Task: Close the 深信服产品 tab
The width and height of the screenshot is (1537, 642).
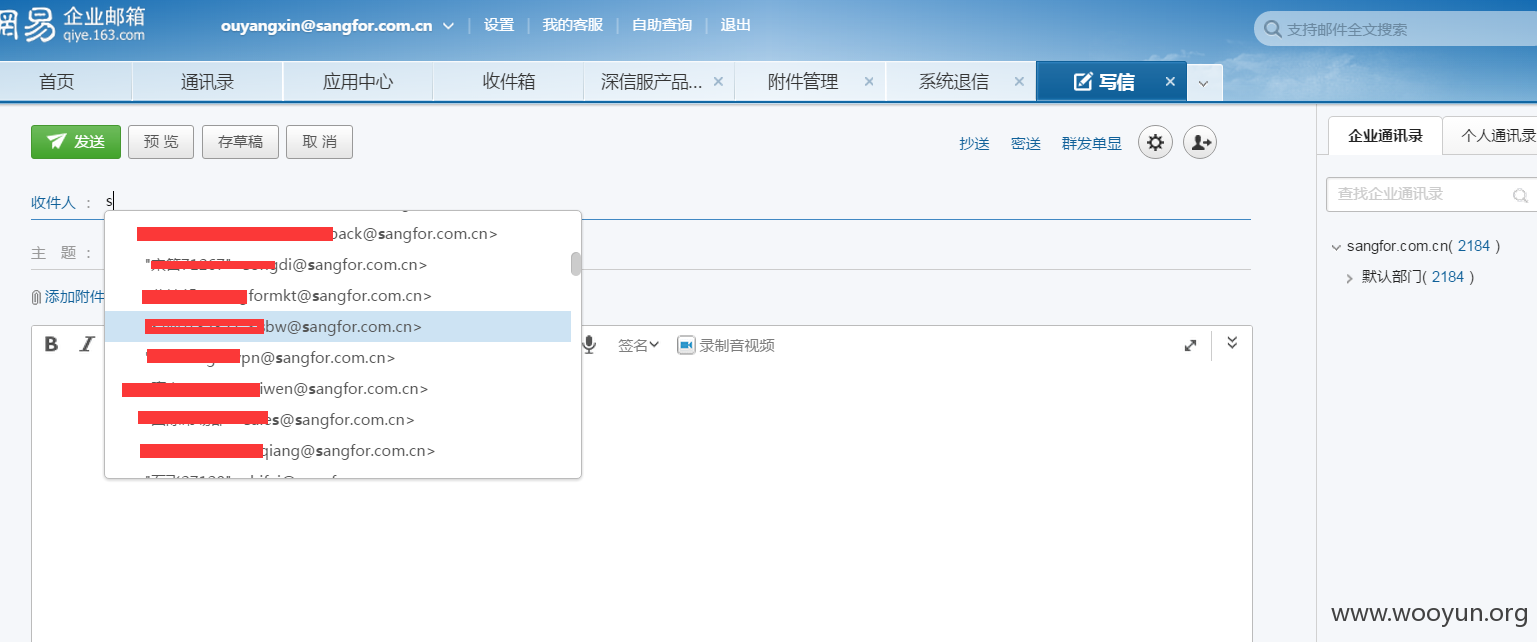Action: pos(718,82)
